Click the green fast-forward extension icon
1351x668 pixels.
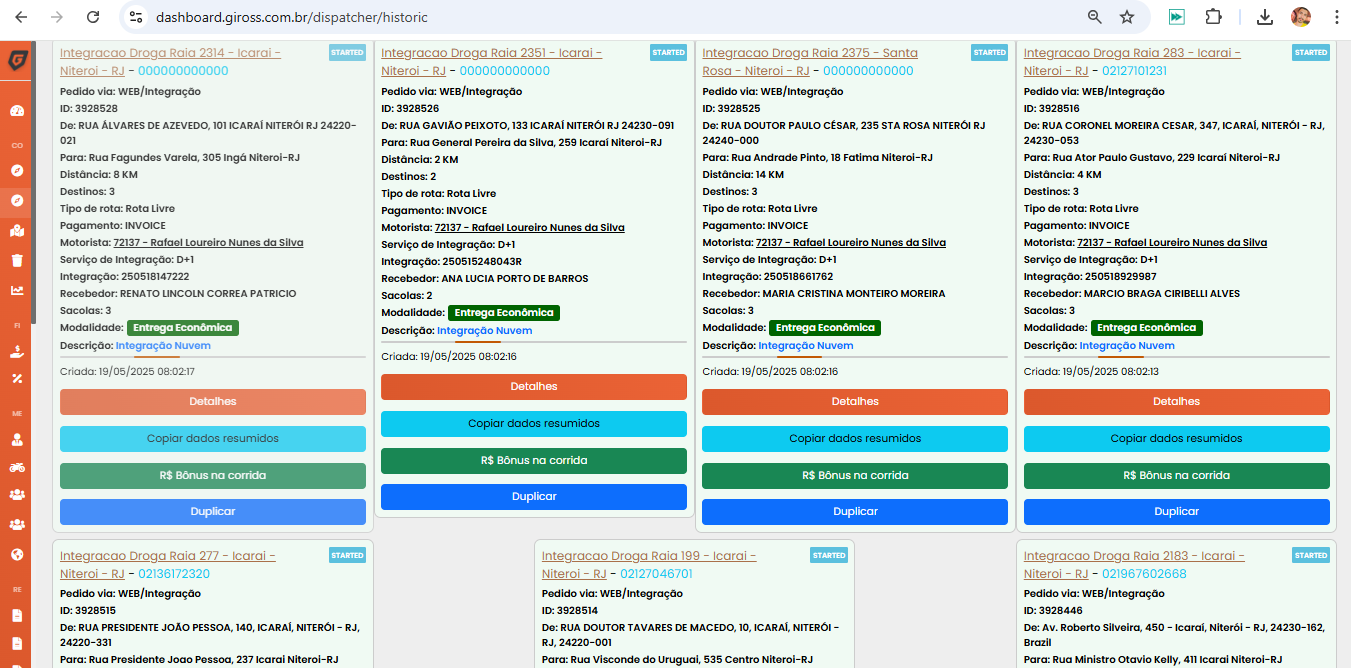pyautogui.click(x=1177, y=17)
